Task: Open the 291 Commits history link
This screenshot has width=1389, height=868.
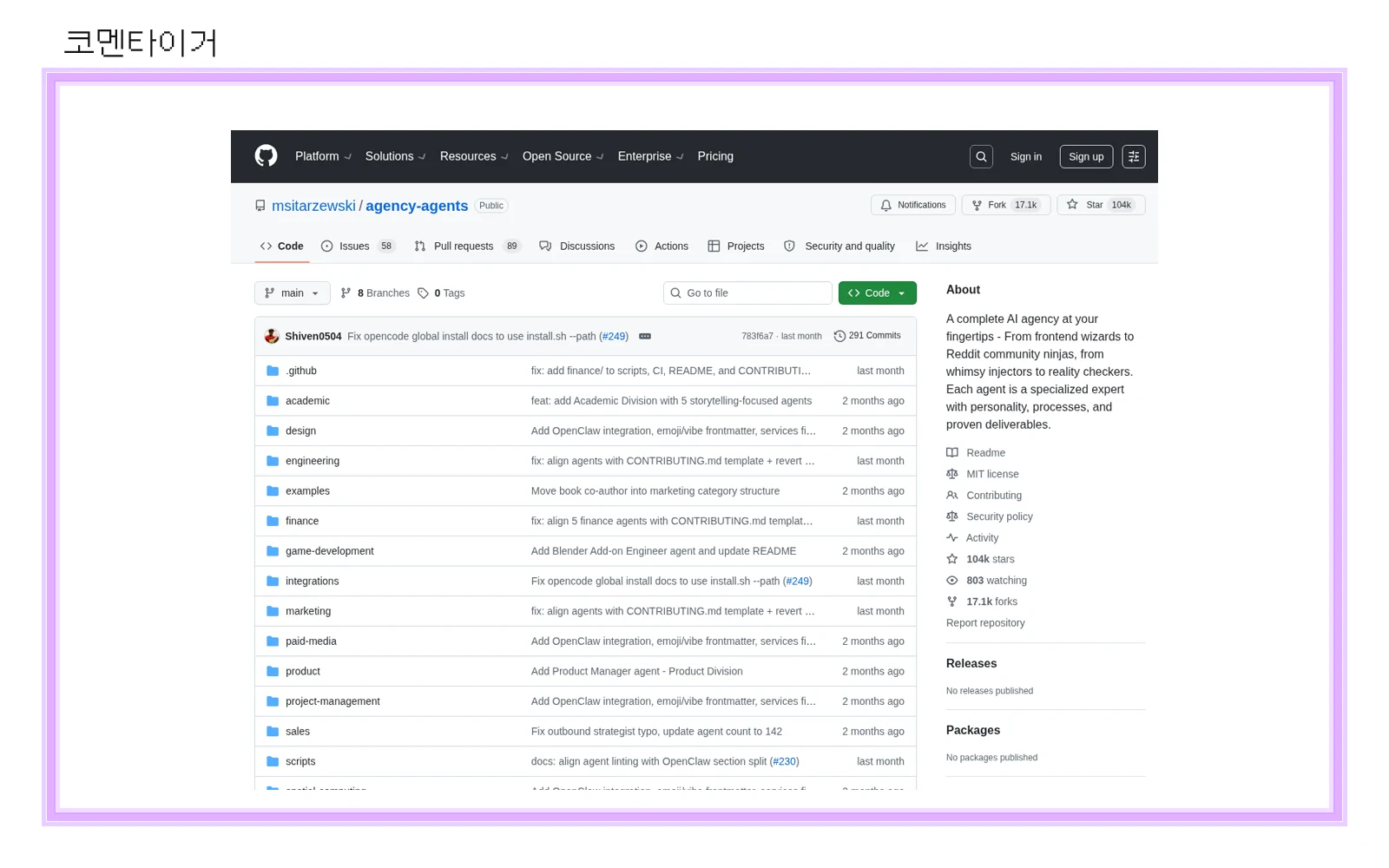Action: [867, 336]
